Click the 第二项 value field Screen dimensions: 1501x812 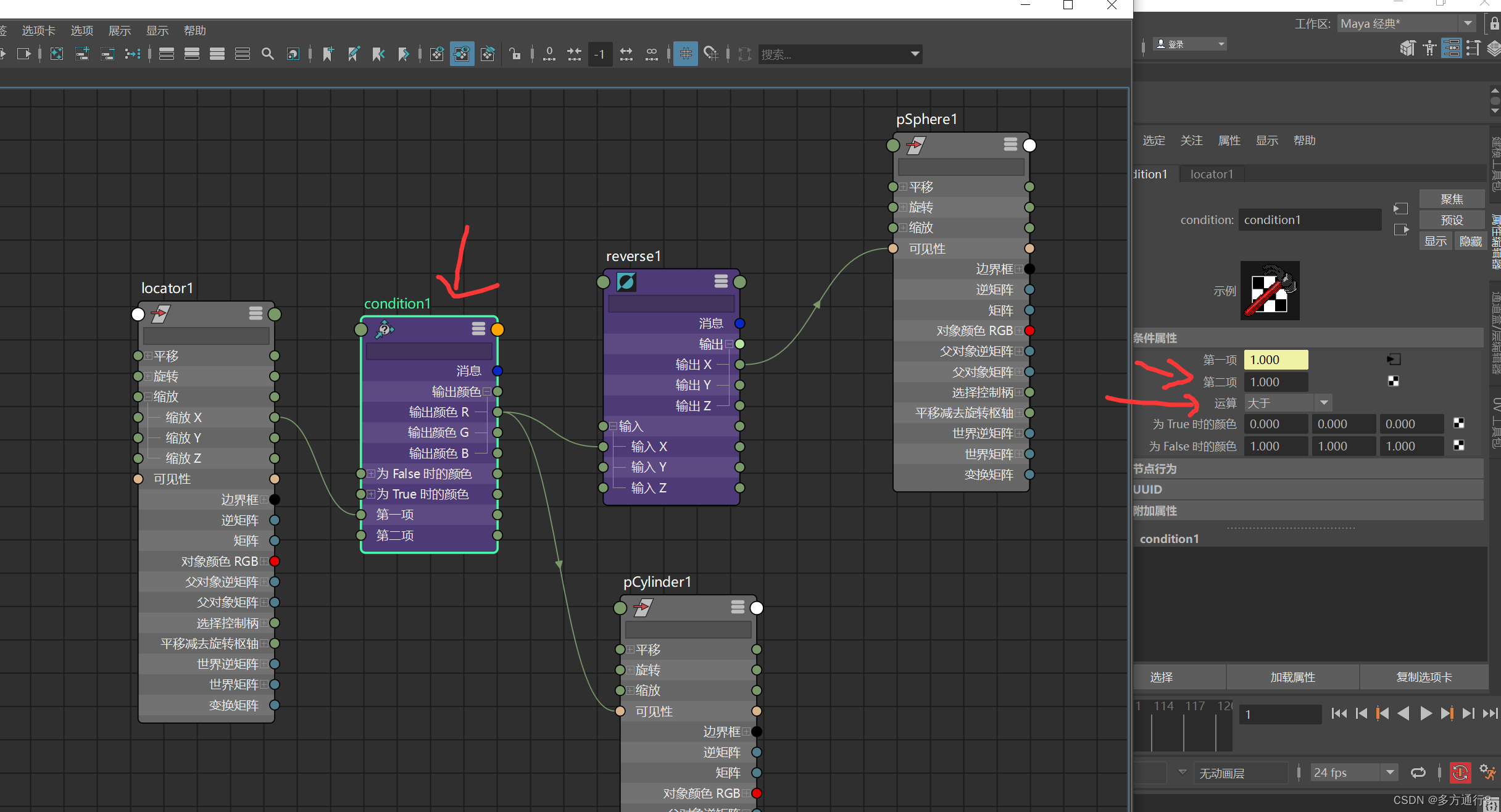[x=1275, y=382]
